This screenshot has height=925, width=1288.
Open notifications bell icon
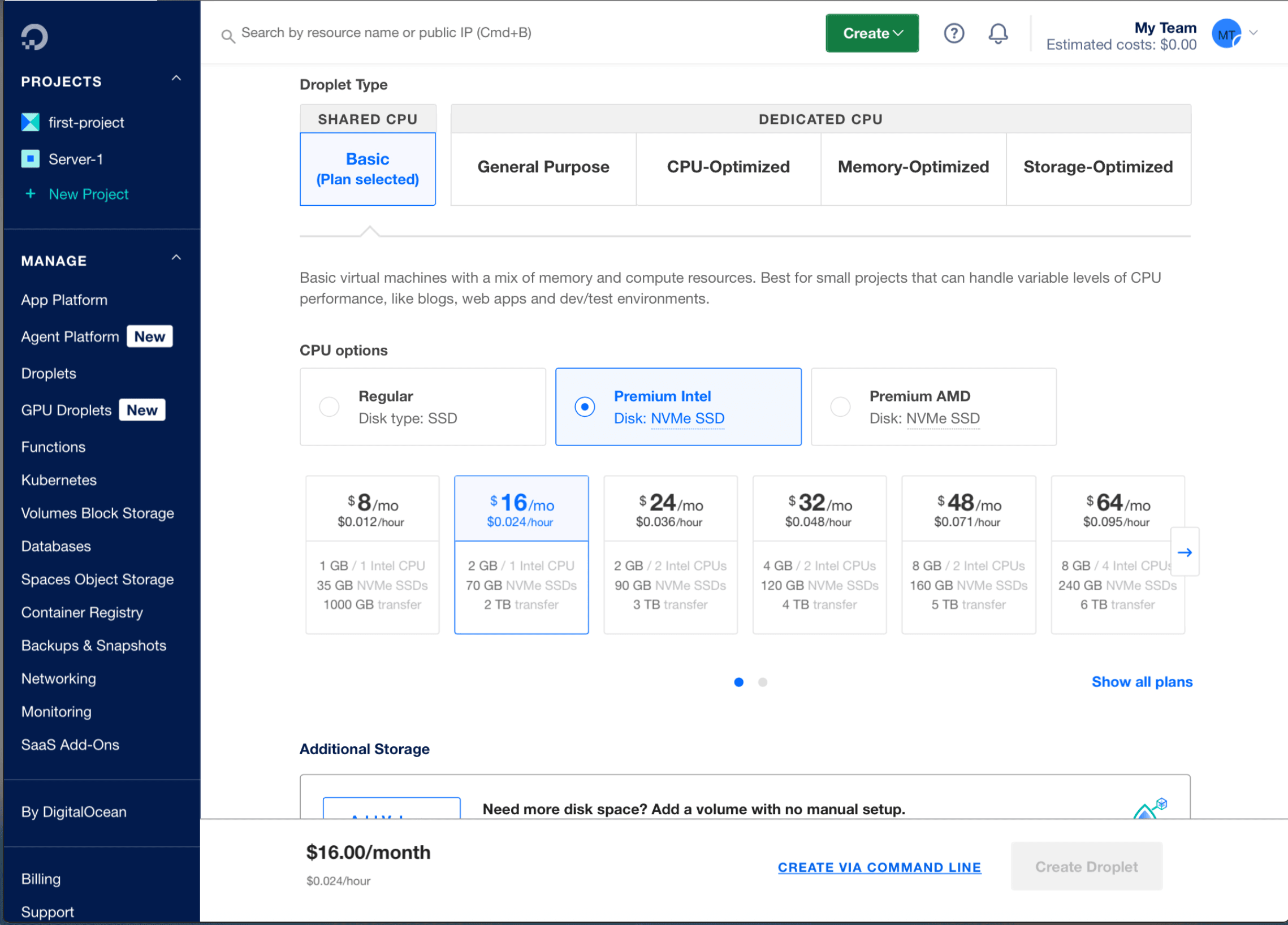(998, 33)
